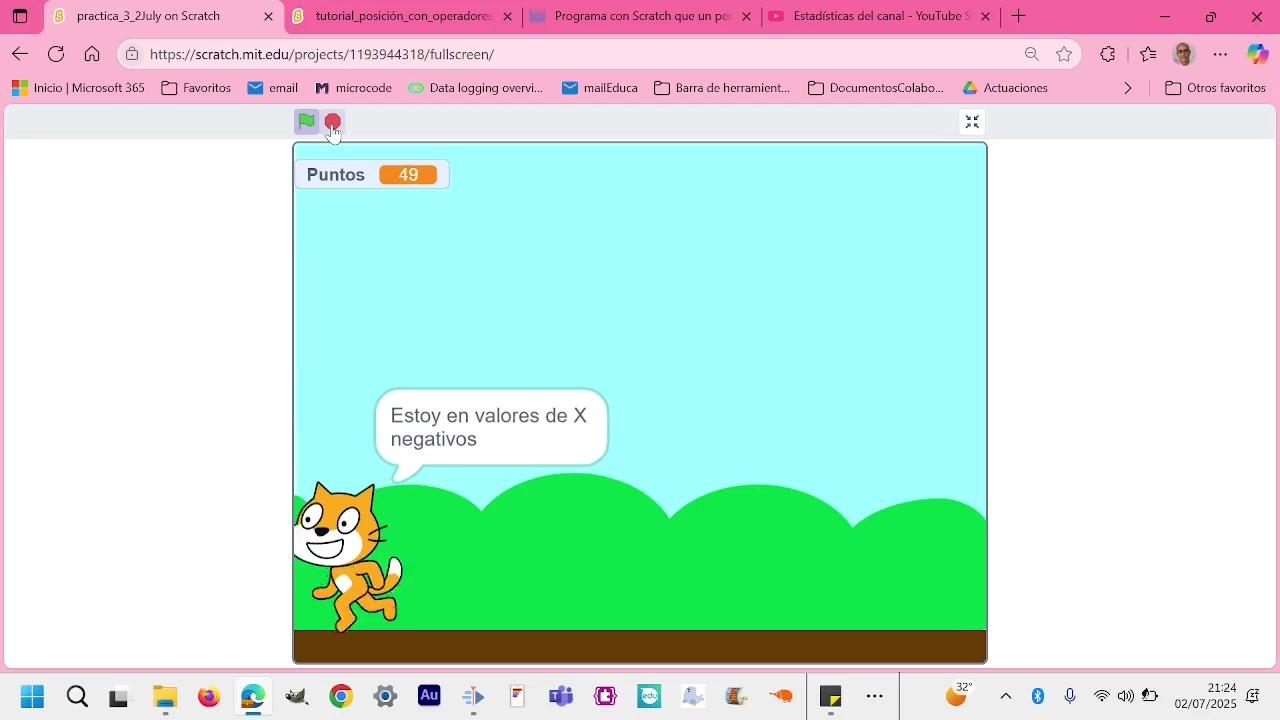Launch Firefox from the taskbar
Viewport: 1280px width, 720px height.
(208, 696)
